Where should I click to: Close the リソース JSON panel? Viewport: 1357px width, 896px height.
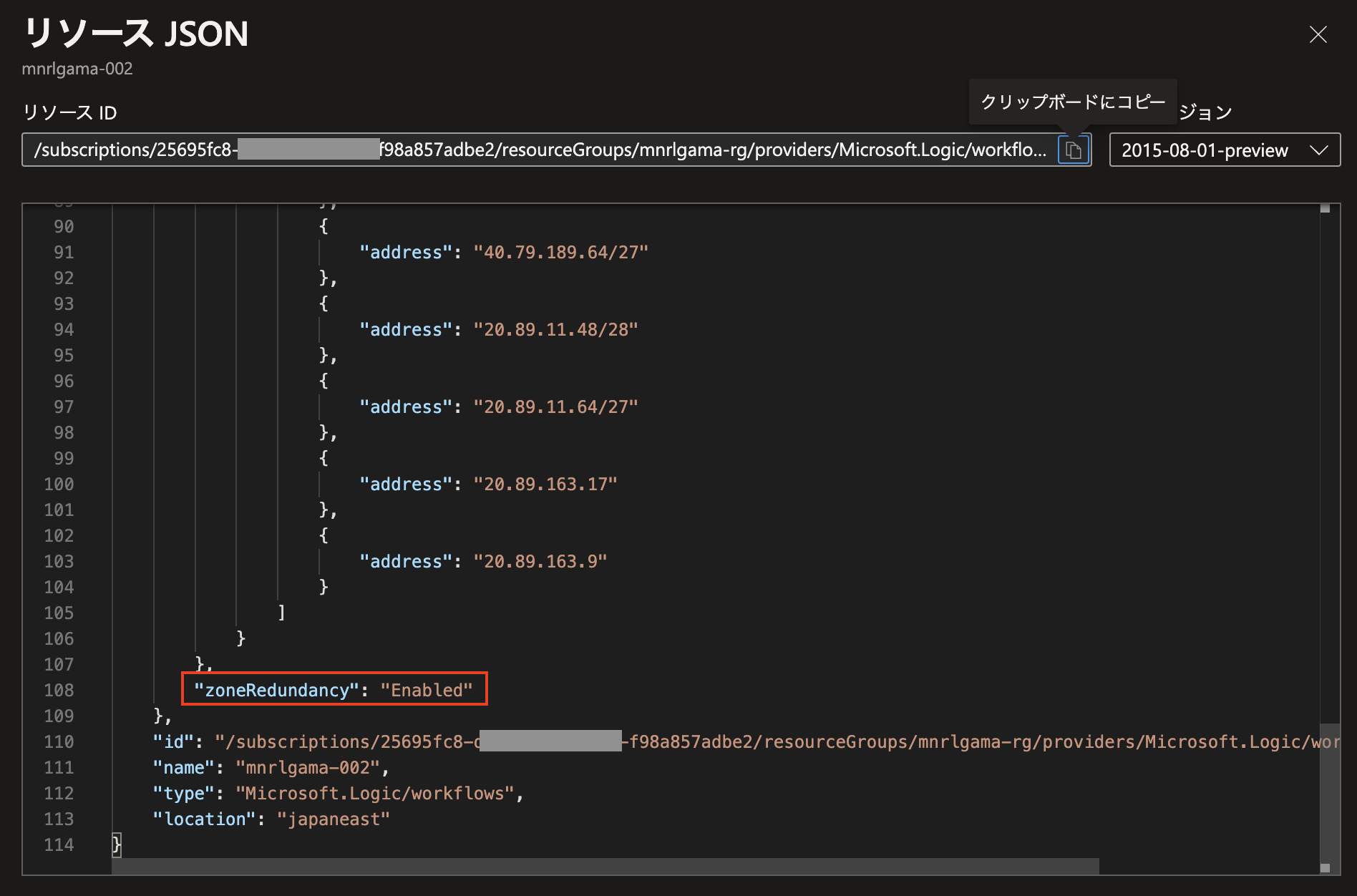pyautogui.click(x=1318, y=34)
